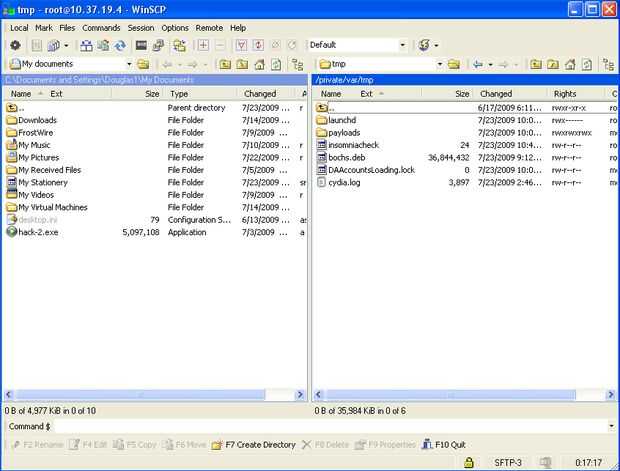
Task: Go to home directory in remote panel toolbar
Action: click(570, 64)
